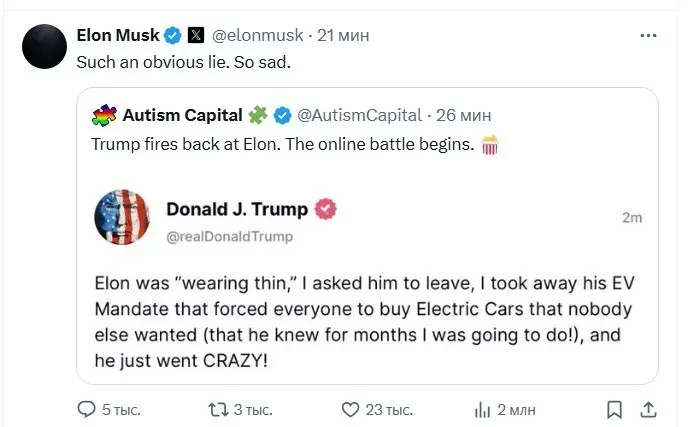Open Autism Capital's rainbow avatar
The height and width of the screenshot is (427, 696).
pyautogui.click(x=103, y=115)
